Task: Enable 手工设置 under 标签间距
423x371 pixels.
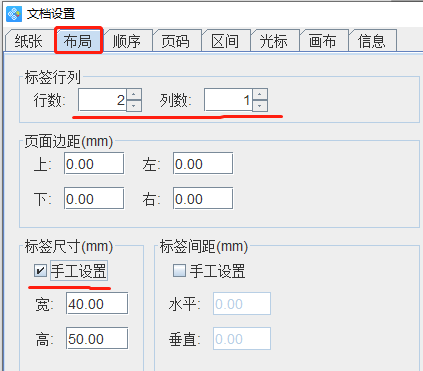Action: (179, 270)
